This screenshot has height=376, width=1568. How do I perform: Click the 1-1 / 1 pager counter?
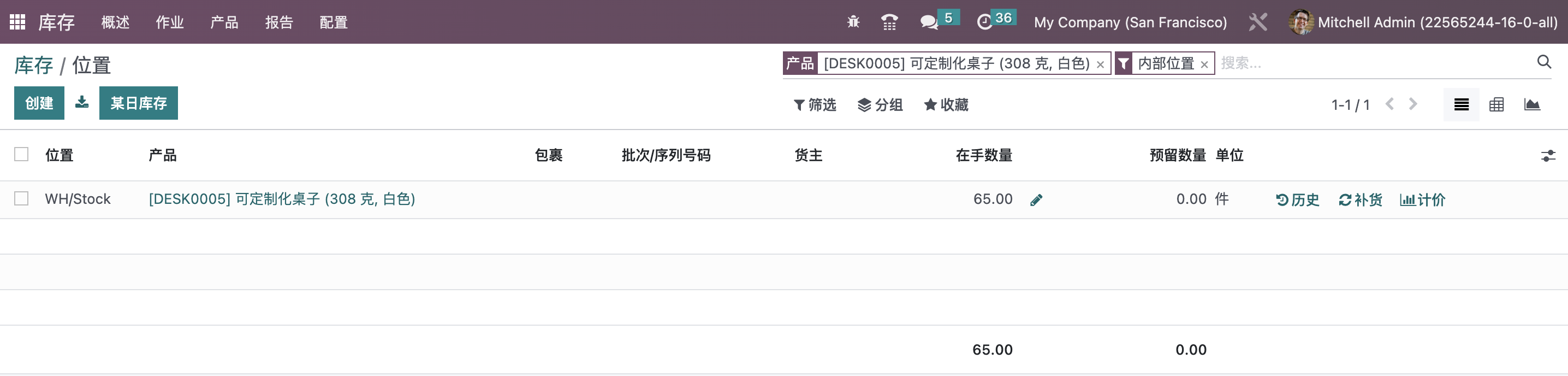(1350, 105)
